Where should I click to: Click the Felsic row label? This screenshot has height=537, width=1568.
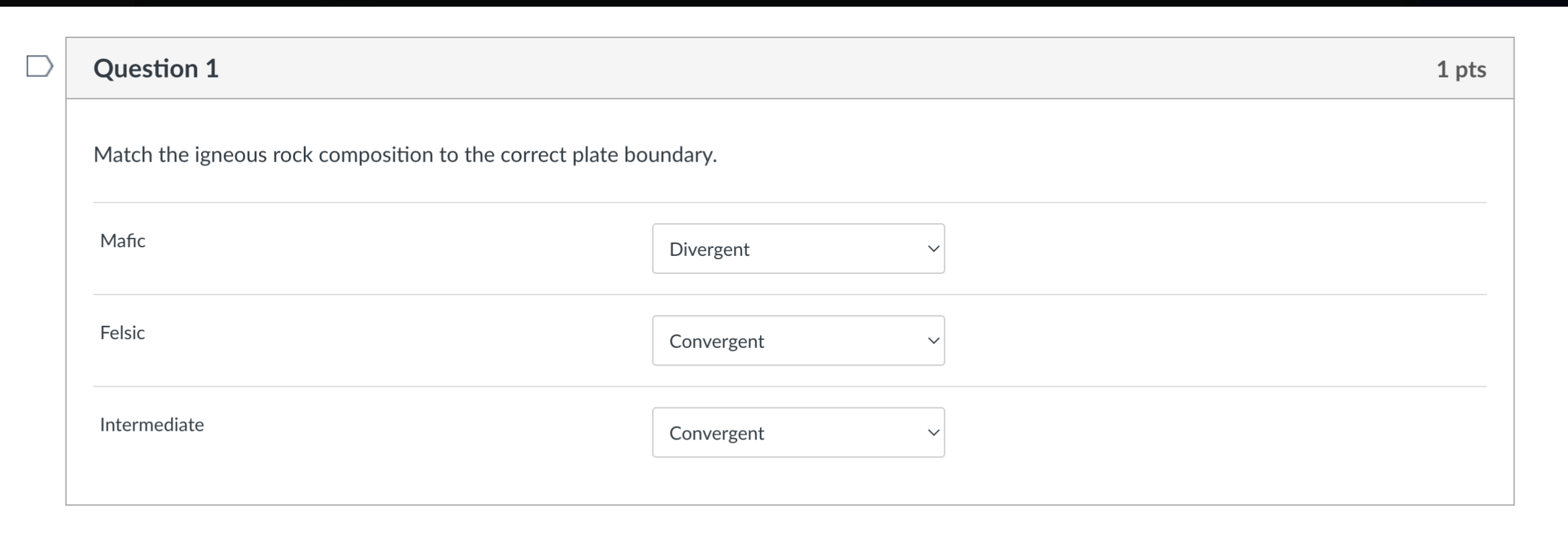(122, 333)
